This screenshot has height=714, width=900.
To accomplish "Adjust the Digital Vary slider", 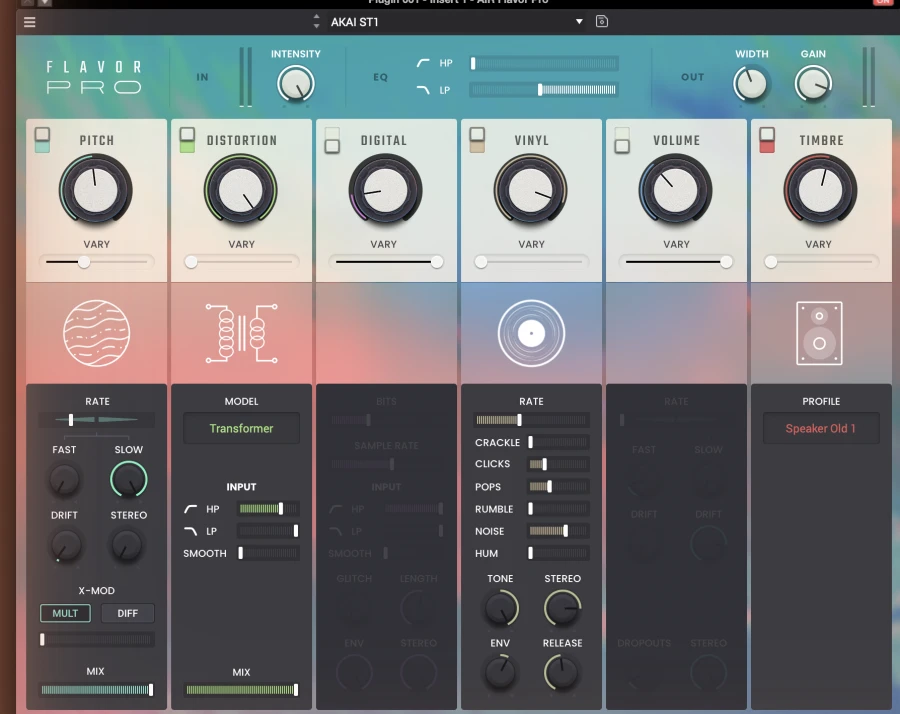I will (386, 262).
